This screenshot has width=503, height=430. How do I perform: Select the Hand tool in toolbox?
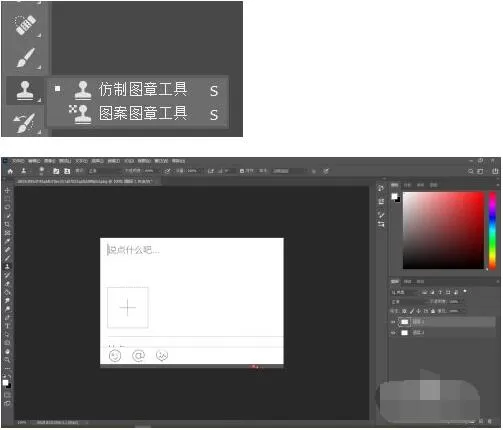(7, 351)
